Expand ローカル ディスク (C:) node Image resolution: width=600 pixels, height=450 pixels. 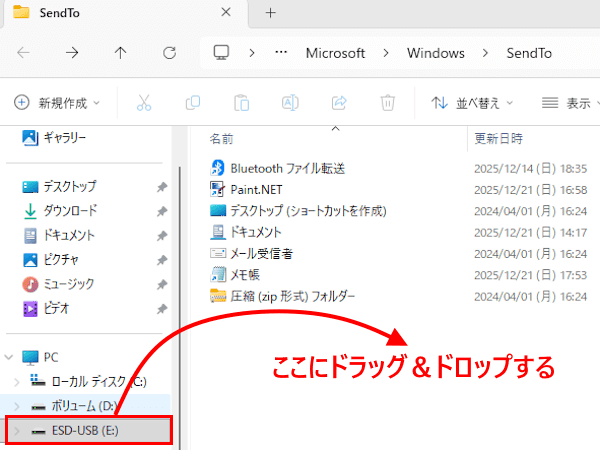[16, 382]
